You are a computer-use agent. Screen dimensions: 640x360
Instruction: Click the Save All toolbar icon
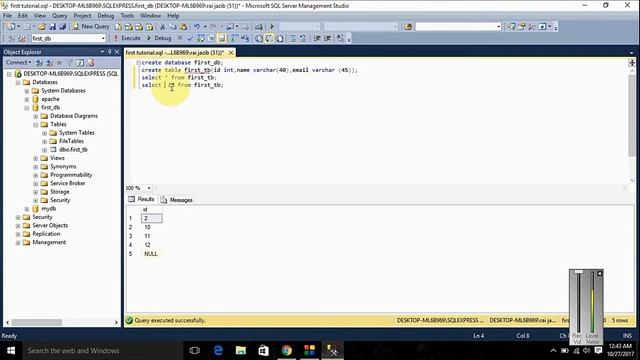click(62, 27)
